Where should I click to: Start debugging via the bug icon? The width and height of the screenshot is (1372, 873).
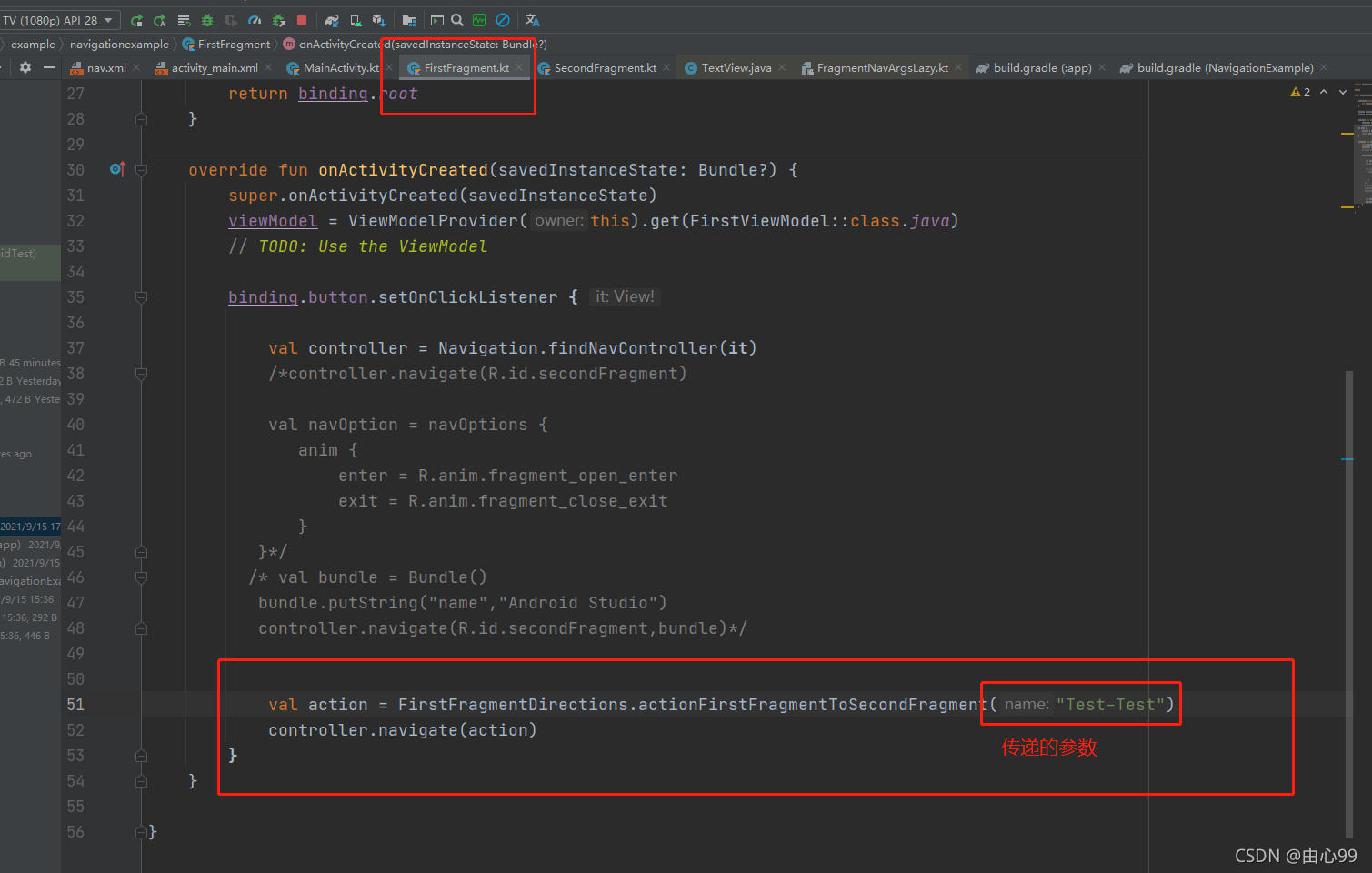pos(206,19)
